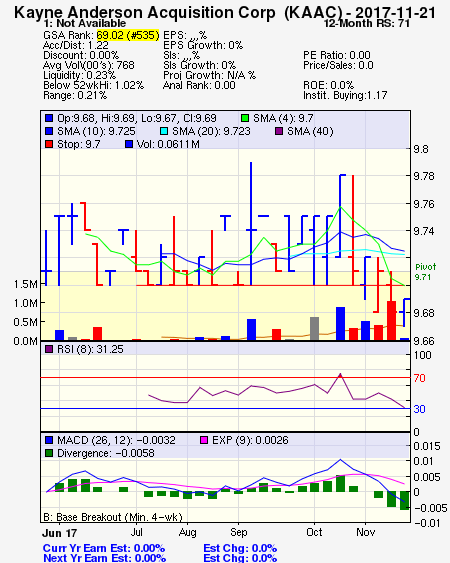450x563 pixels.
Task: Click the ROE: 0.0% text
Action: pyautogui.click(x=328, y=85)
